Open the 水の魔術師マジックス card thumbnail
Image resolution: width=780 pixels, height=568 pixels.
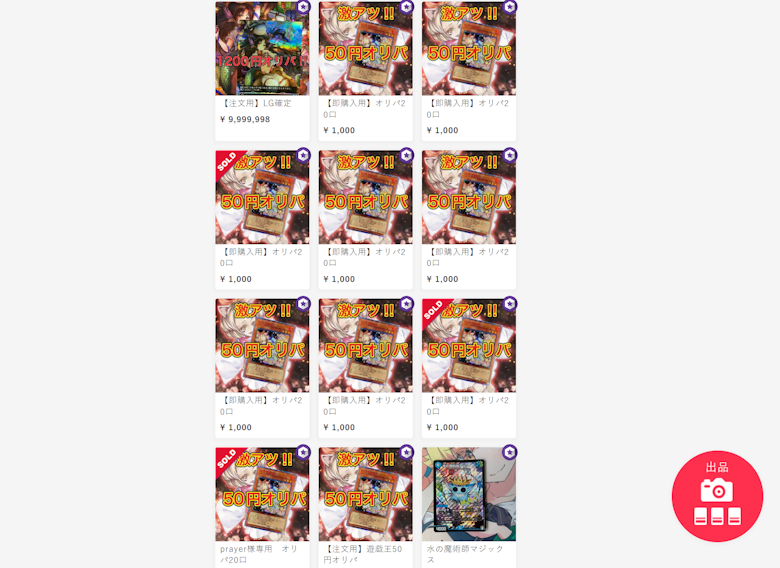[469, 494]
